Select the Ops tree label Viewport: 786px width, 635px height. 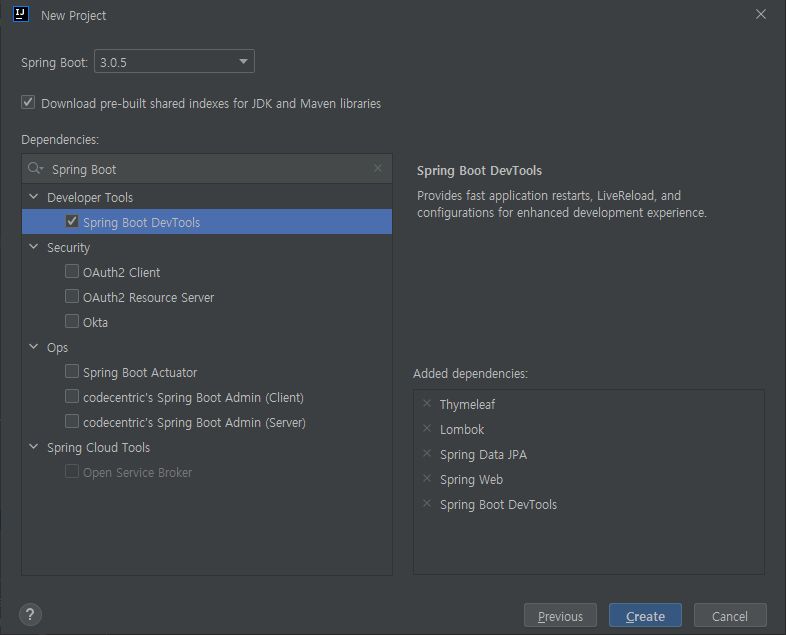coord(58,348)
